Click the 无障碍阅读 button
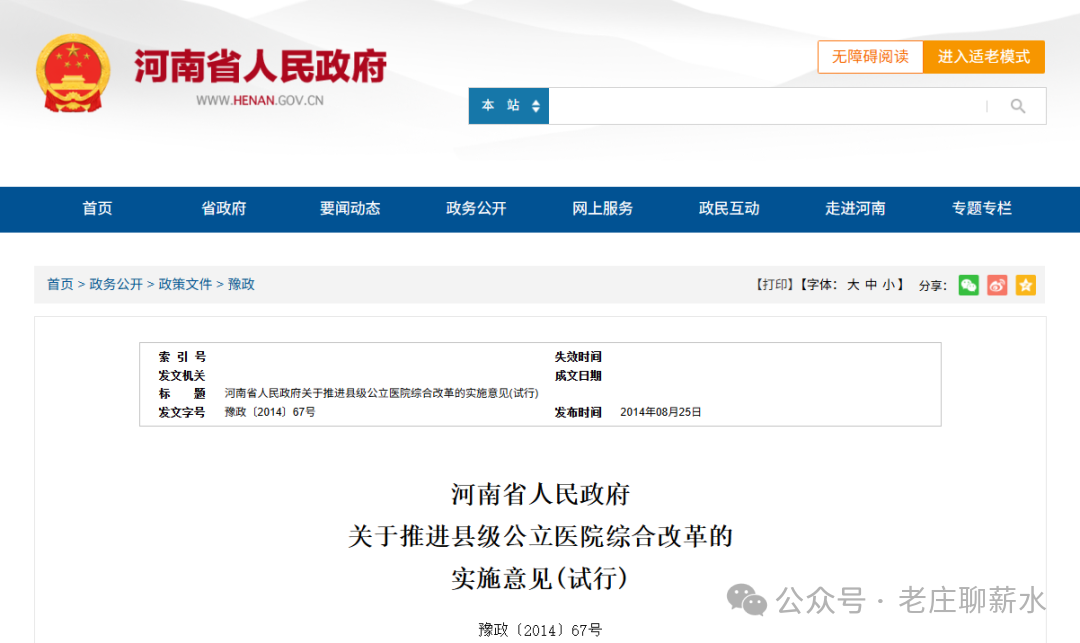1080x643 pixels. pos(870,57)
